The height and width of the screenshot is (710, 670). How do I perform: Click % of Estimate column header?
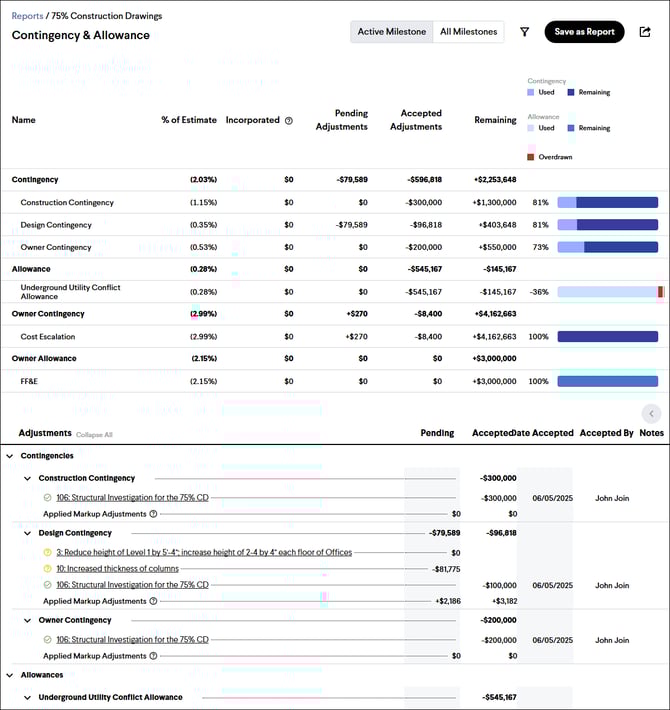pyautogui.click(x=189, y=120)
